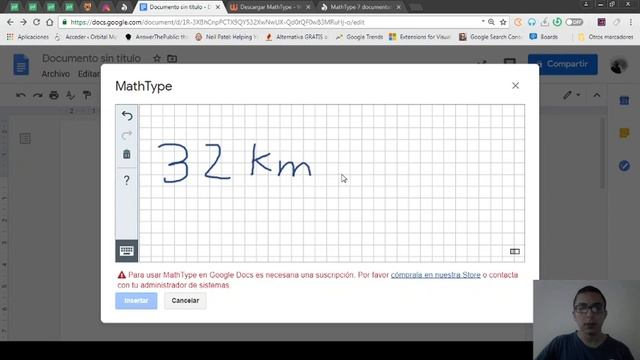
Task: Collapse the Docs menus with the up chevron
Action: [597, 95]
